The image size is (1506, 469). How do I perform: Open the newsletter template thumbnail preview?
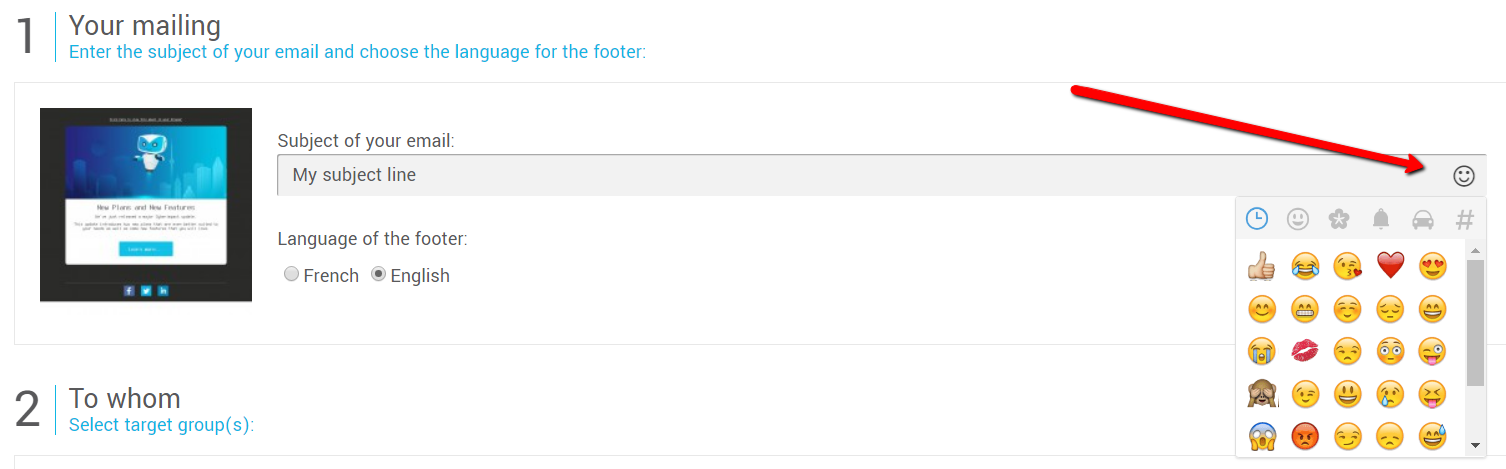(146, 204)
